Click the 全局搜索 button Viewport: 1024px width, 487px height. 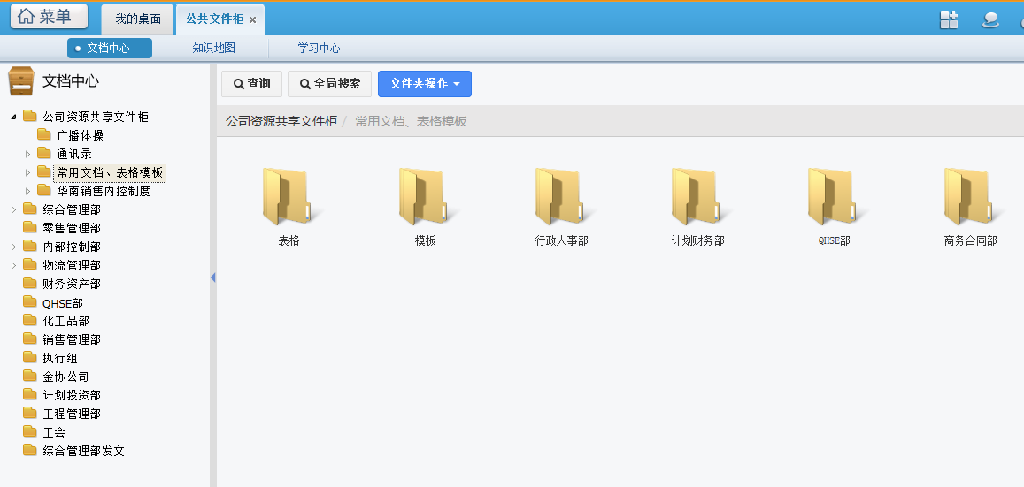pyautogui.click(x=330, y=84)
